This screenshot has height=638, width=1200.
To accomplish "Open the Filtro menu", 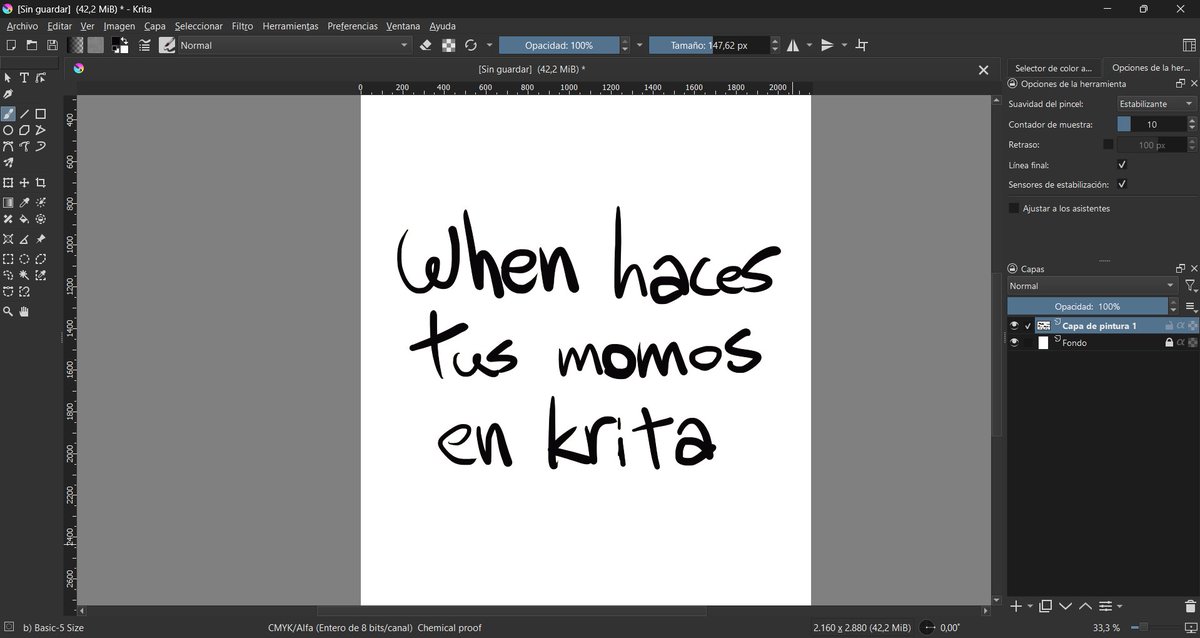I will coord(242,26).
